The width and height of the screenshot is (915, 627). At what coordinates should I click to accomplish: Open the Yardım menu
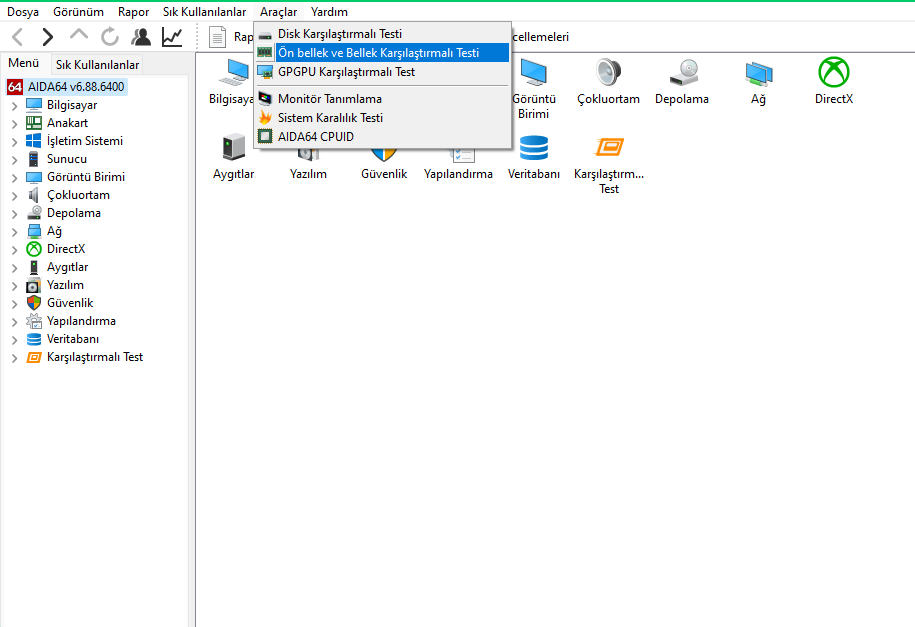click(x=329, y=12)
